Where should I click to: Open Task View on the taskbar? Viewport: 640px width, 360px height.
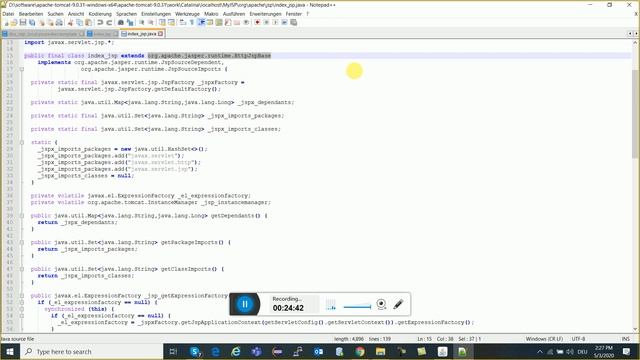[x=173, y=351]
